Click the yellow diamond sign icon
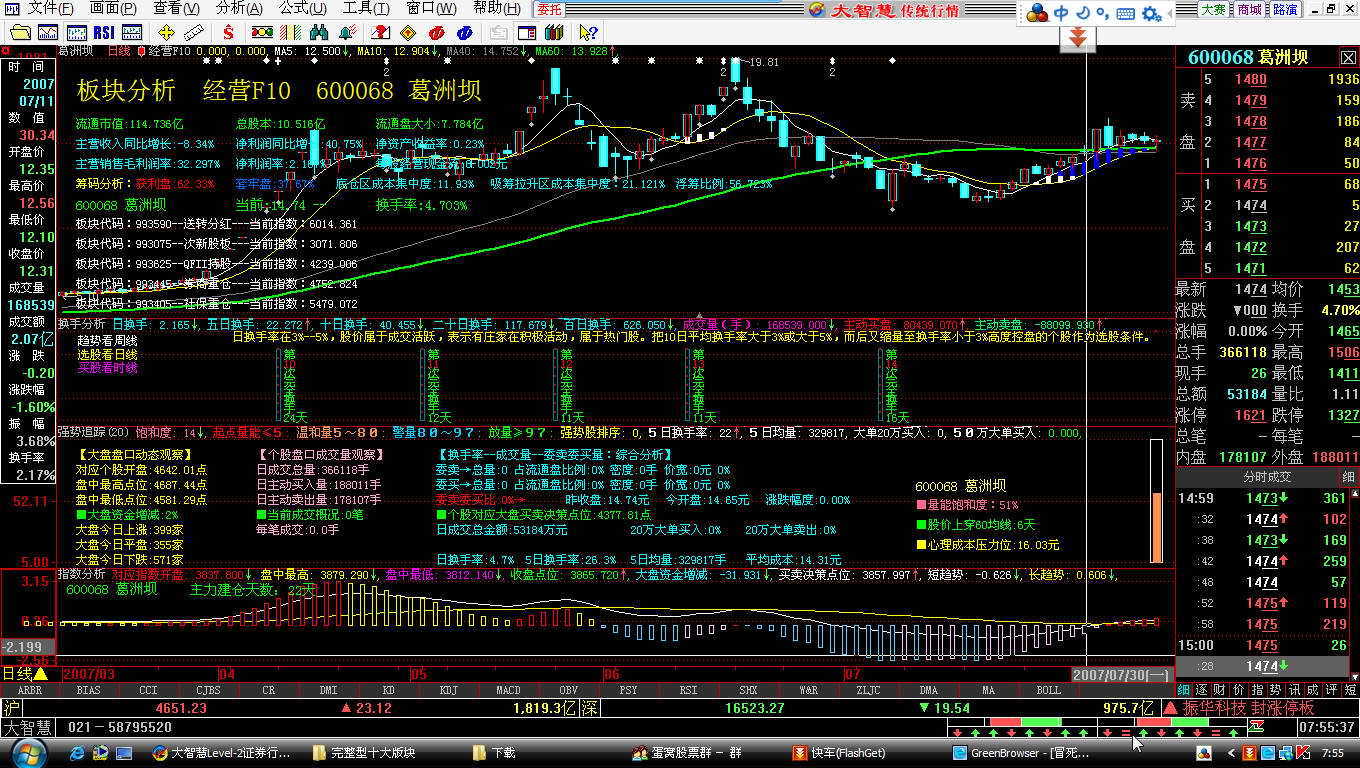The image size is (1360, 768). pos(409,33)
